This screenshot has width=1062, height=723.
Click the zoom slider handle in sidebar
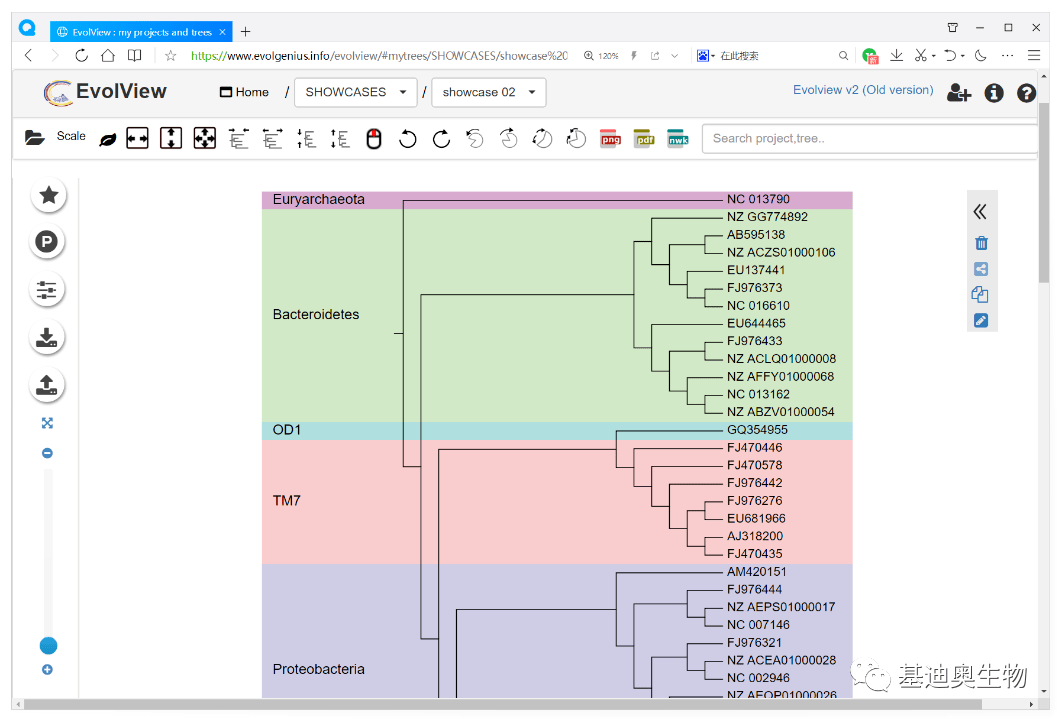click(48, 646)
